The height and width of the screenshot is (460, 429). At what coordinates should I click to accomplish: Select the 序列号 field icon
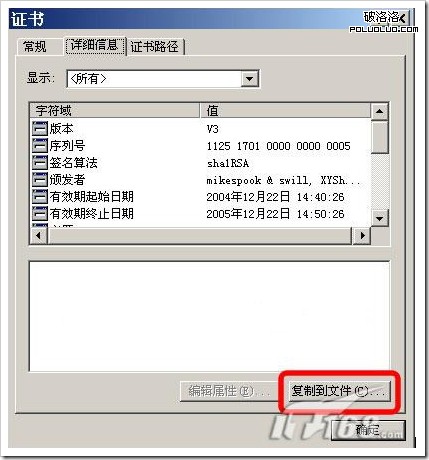coord(40,145)
